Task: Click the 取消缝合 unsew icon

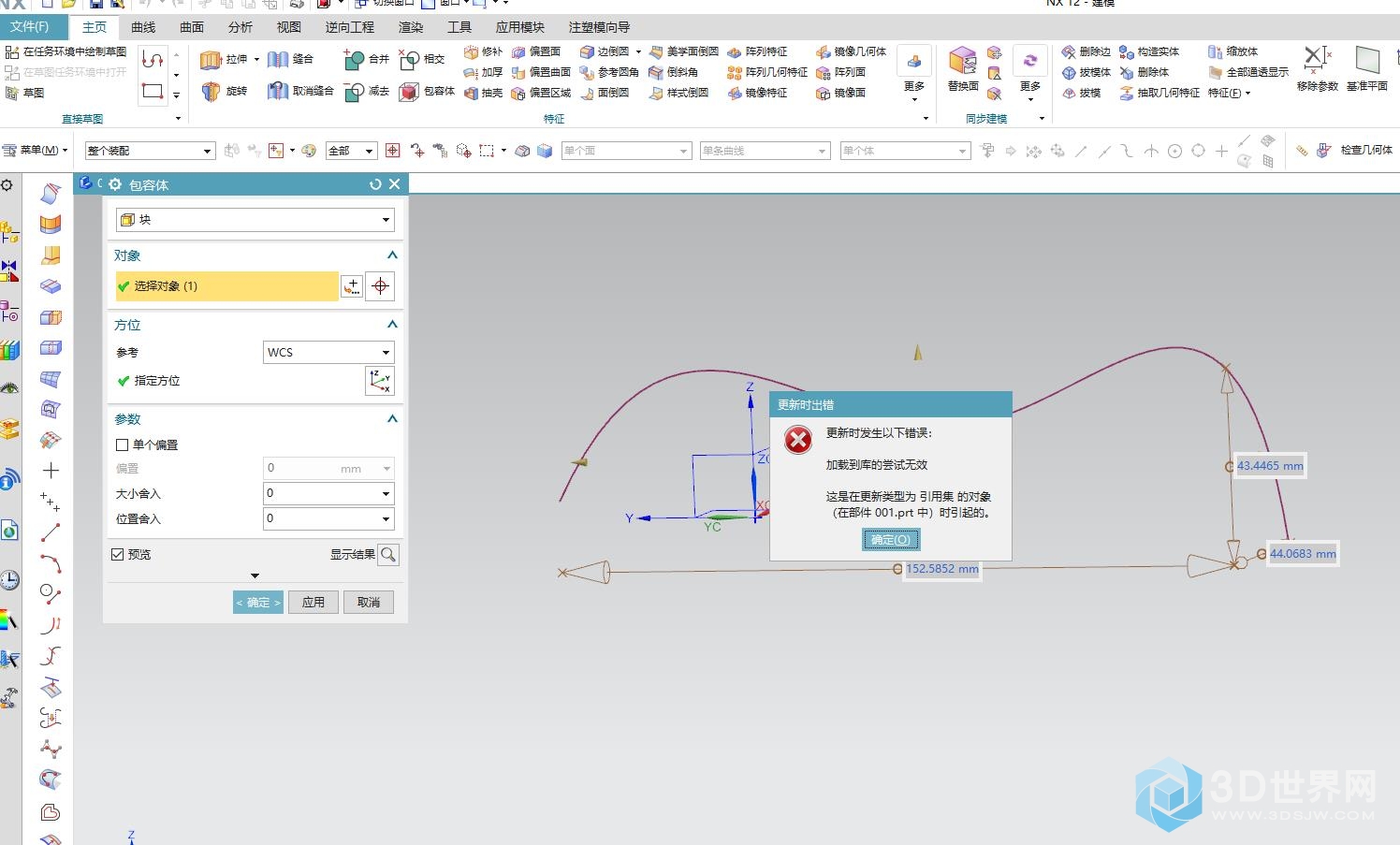Action: (x=278, y=91)
